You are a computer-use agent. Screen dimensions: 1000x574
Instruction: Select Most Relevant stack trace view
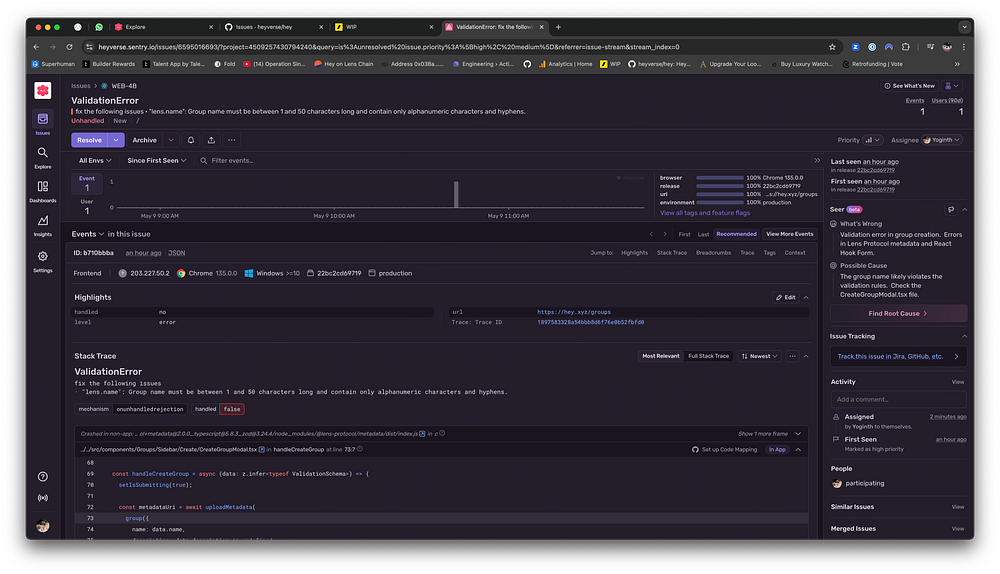coord(660,356)
